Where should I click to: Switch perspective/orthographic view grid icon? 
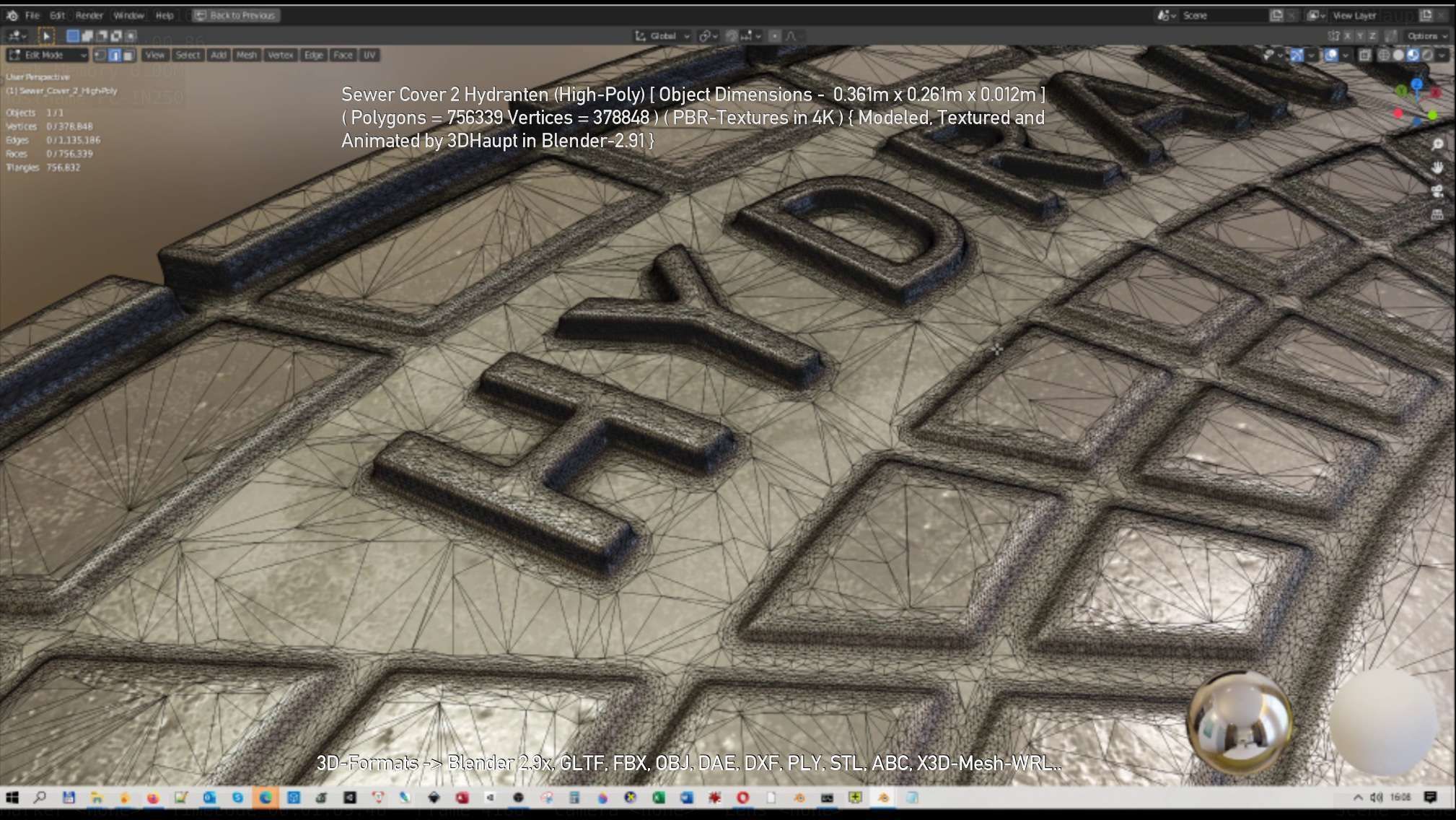pyautogui.click(x=1437, y=214)
